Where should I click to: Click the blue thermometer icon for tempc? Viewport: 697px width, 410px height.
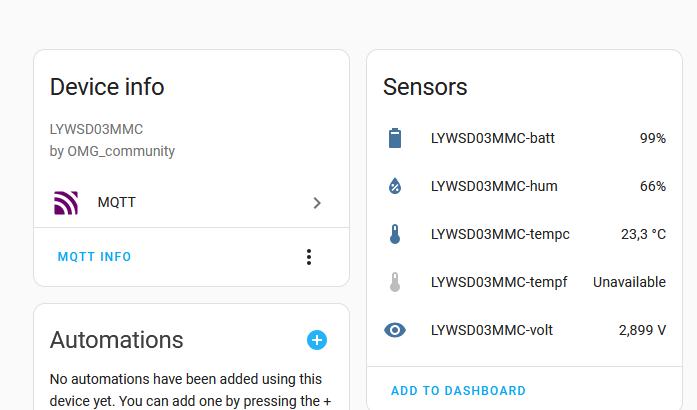395,234
